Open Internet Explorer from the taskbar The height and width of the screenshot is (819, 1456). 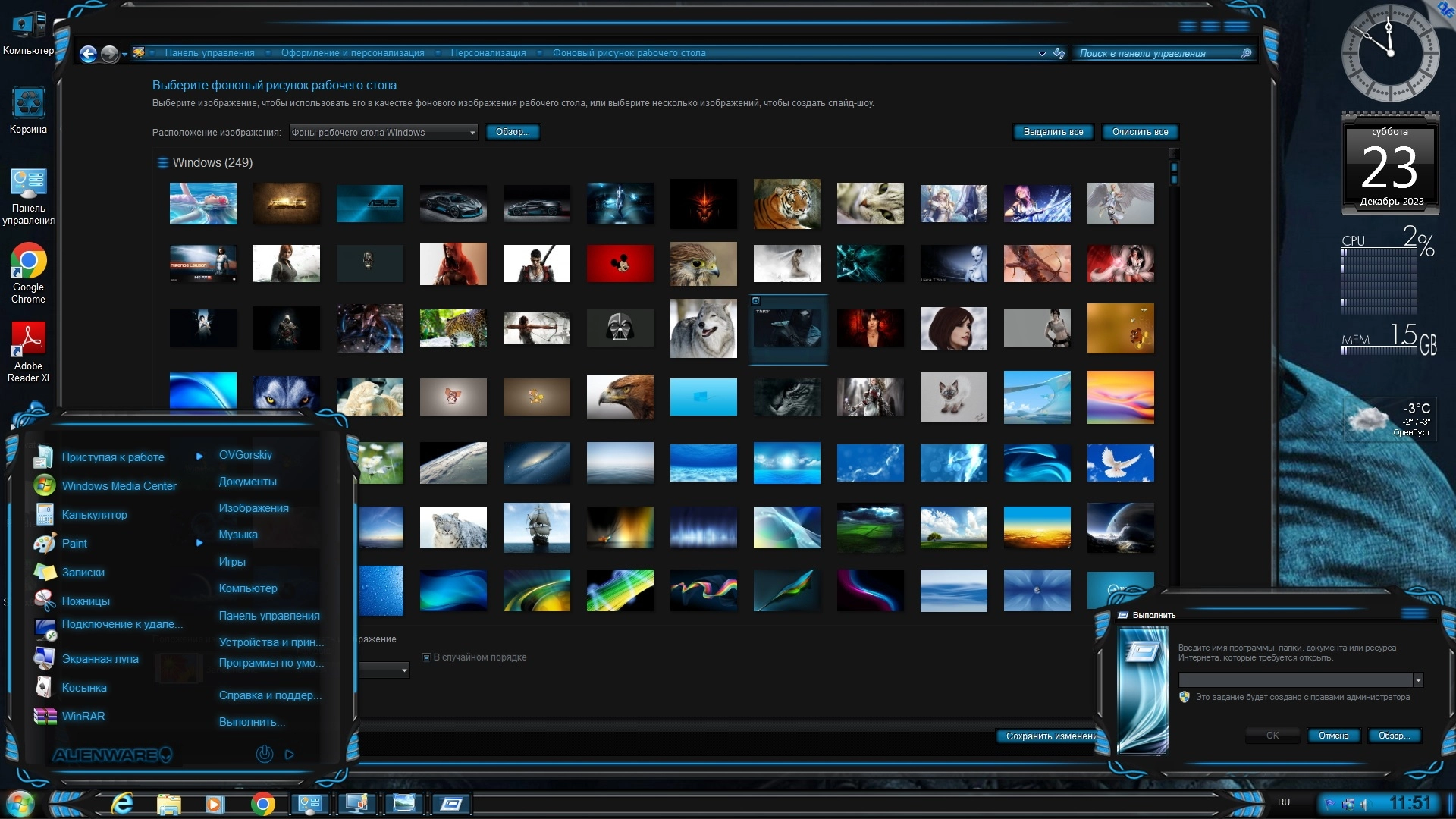pyautogui.click(x=121, y=803)
